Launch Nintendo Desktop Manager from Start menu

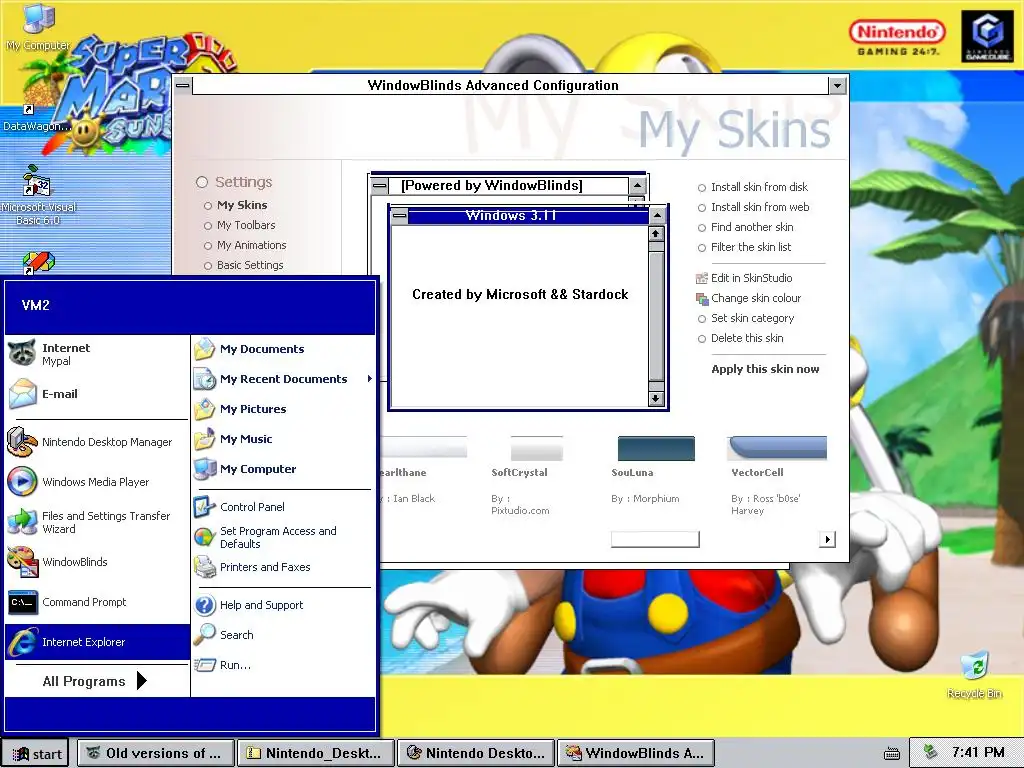pos(97,442)
